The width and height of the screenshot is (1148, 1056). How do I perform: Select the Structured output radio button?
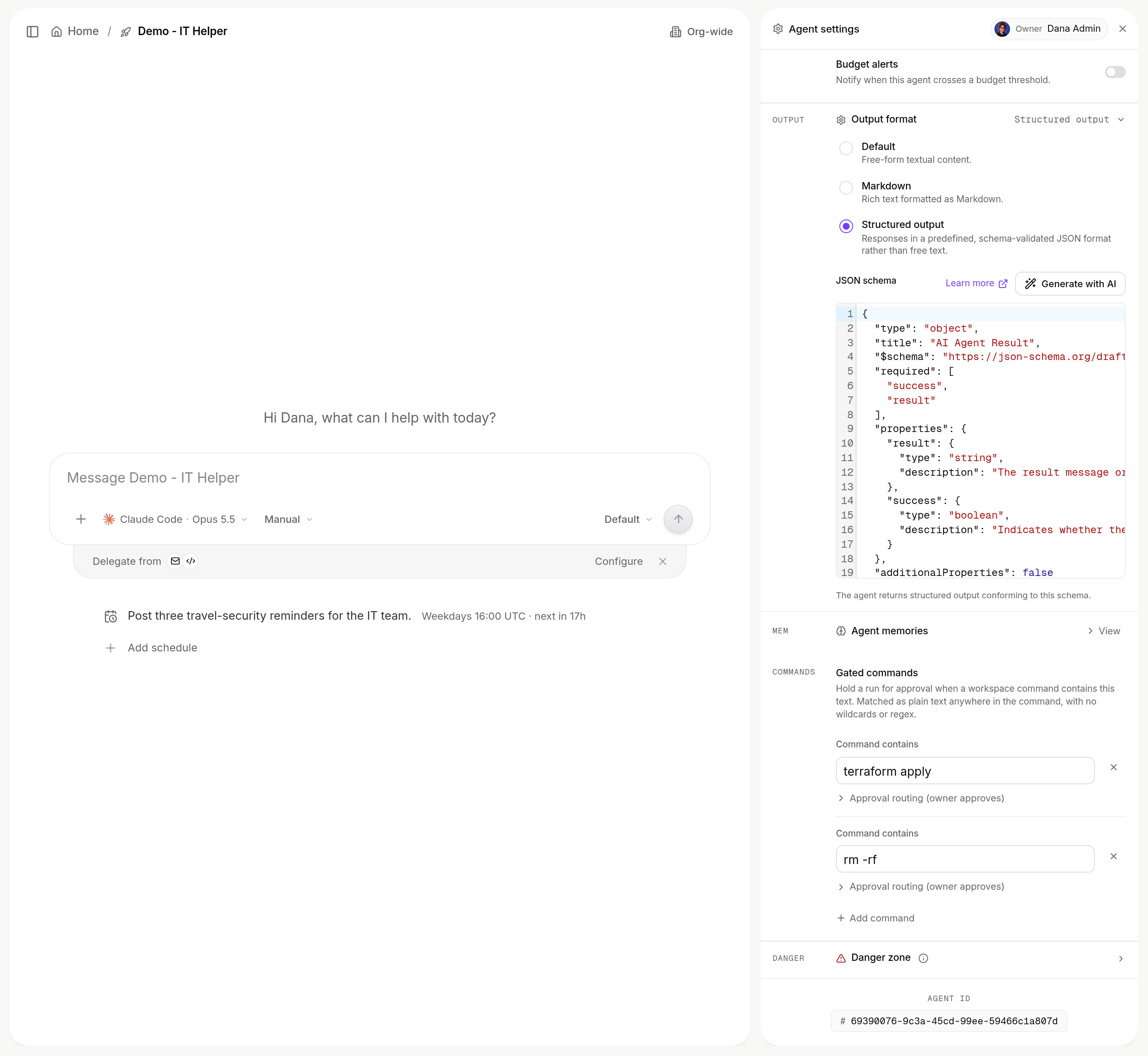pyautogui.click(x=846, y=226)
